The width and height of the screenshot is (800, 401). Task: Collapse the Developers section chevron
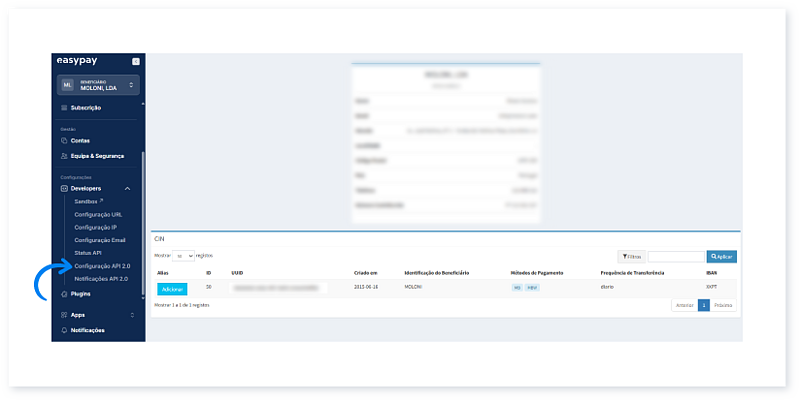coord(127,188)
